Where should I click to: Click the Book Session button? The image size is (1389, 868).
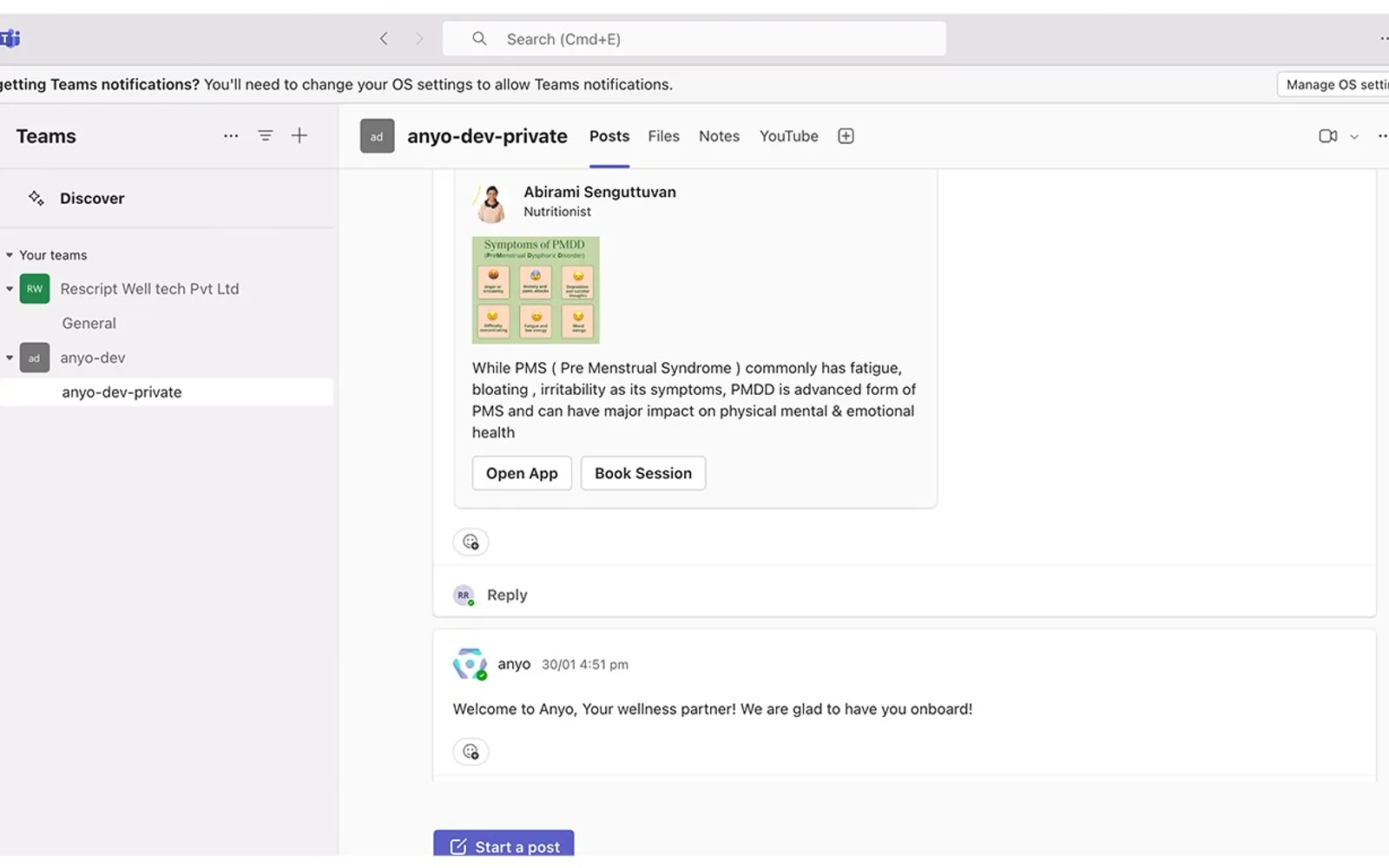642,473
